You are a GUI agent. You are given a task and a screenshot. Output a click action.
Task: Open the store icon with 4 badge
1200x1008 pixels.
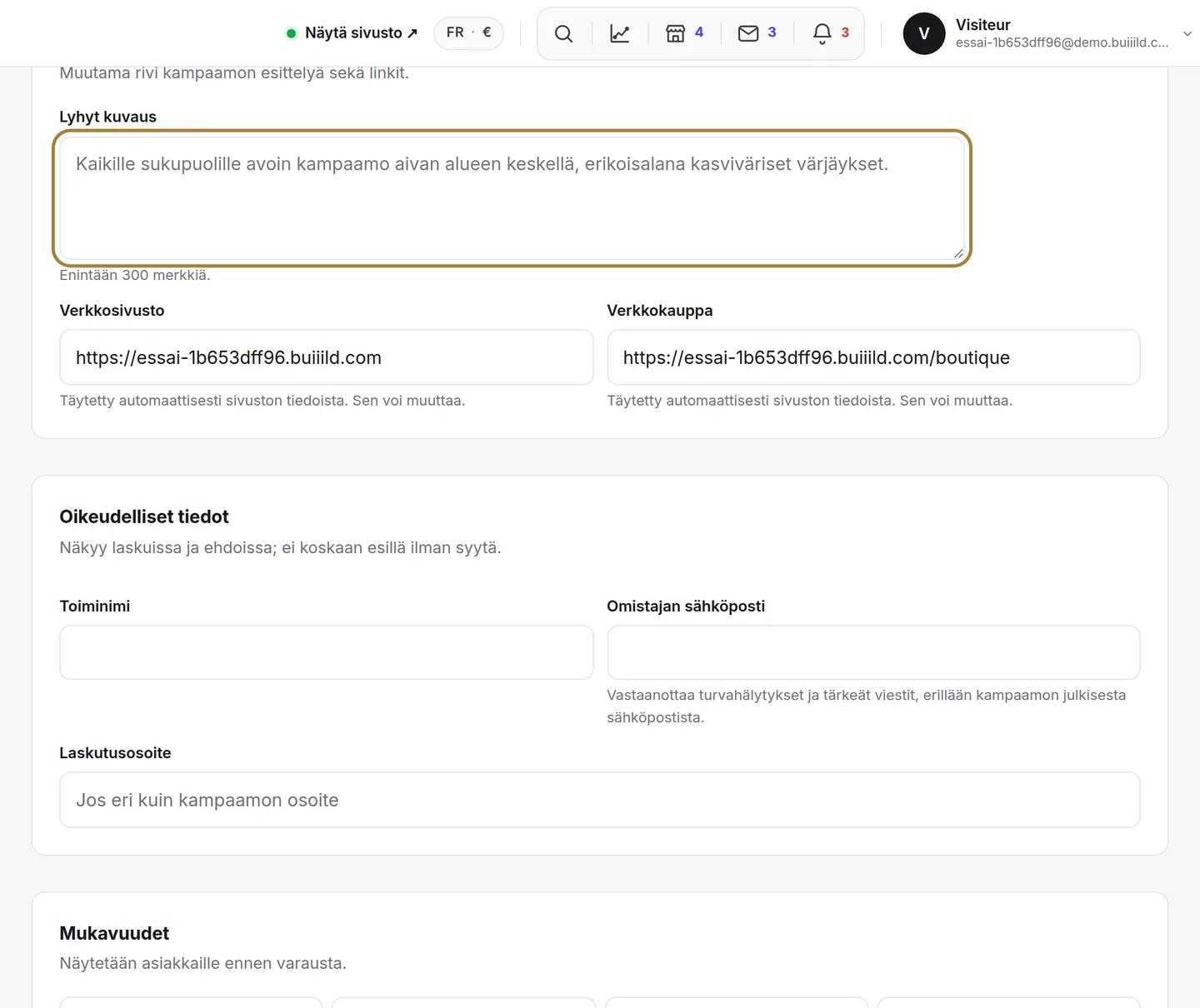[685, 33]
